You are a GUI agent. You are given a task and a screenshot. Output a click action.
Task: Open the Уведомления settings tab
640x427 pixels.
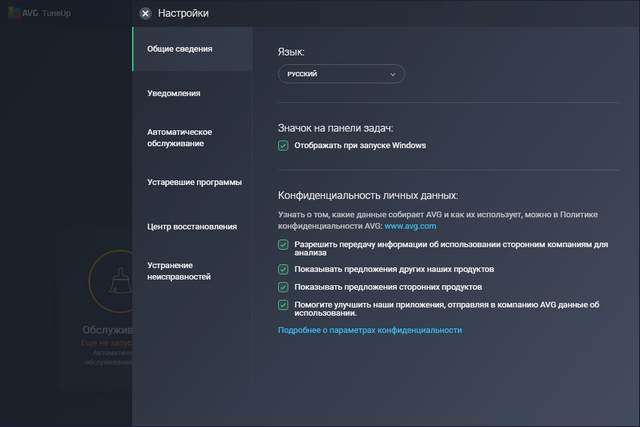(x=174, y=93)
